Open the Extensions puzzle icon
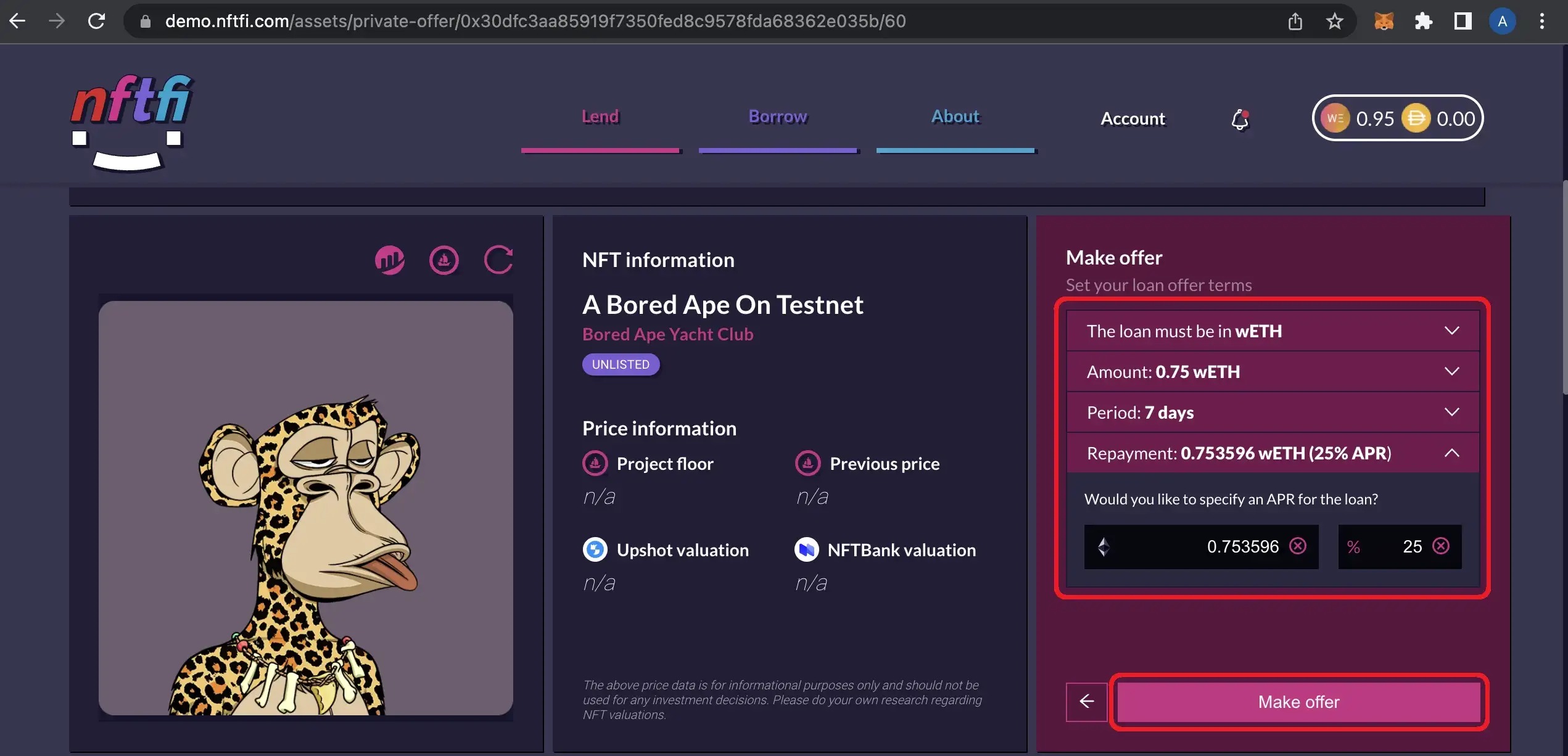 click(1423, 22)
